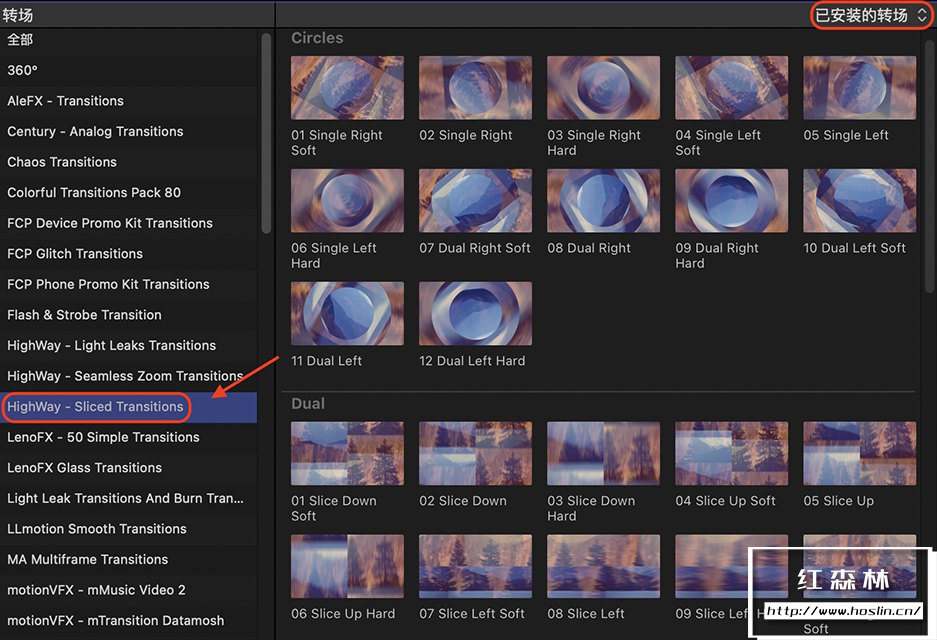The height and width of the screenshot is (640, 937).
Task: Select 02 Single Right transition thumbnail
Action: click(x=475, y=88)
